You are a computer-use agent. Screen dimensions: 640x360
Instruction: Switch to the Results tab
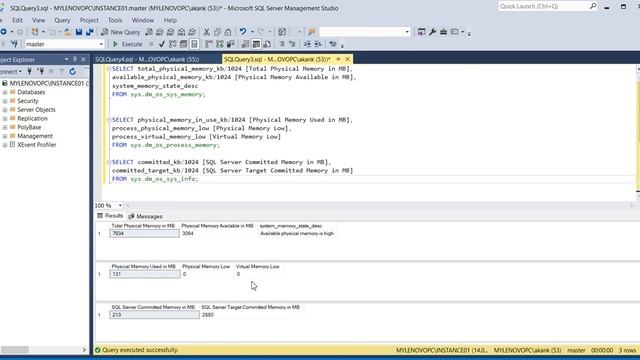[110, 216]
